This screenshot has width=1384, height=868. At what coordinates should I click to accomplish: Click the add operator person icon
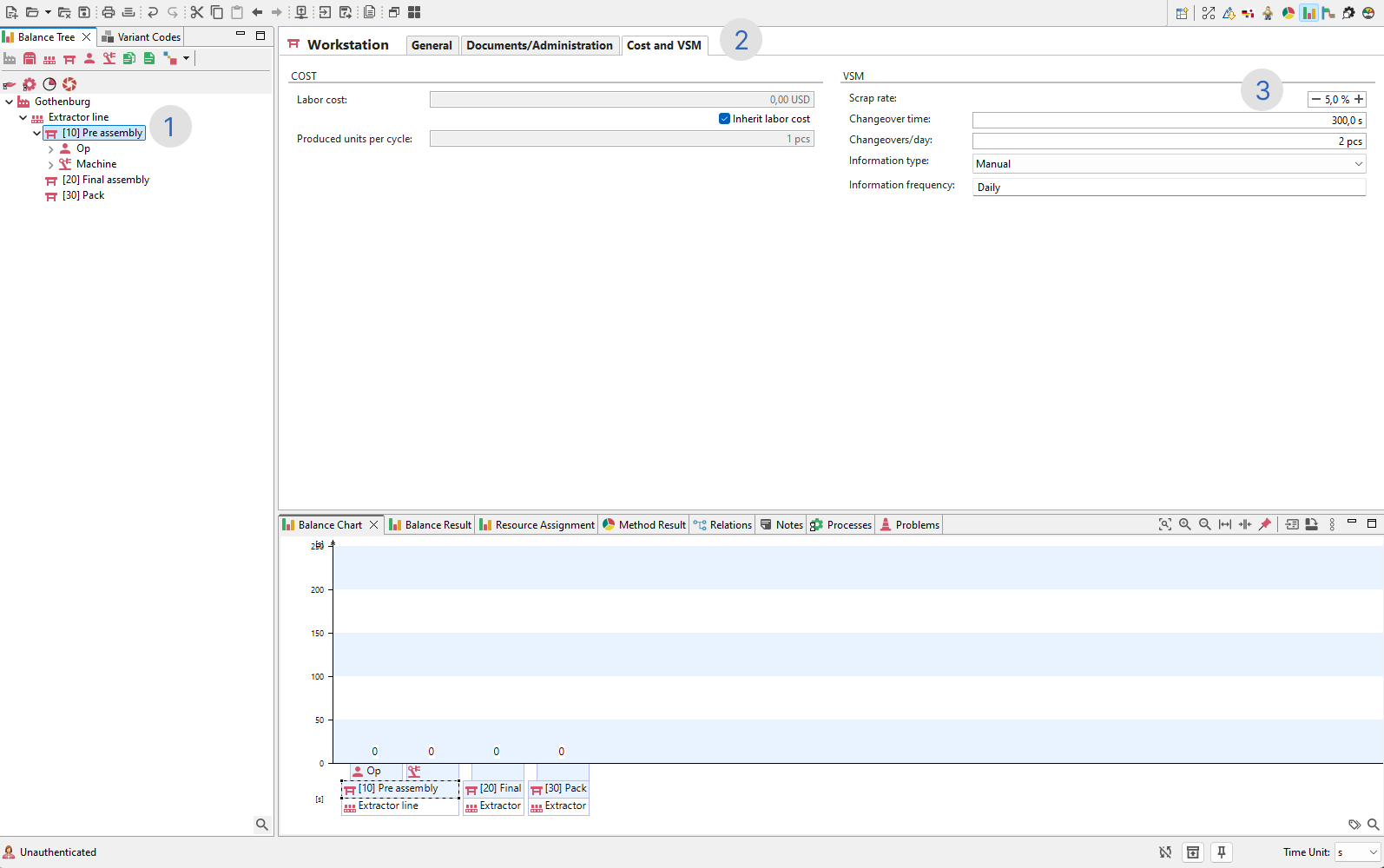click(89, 59)
